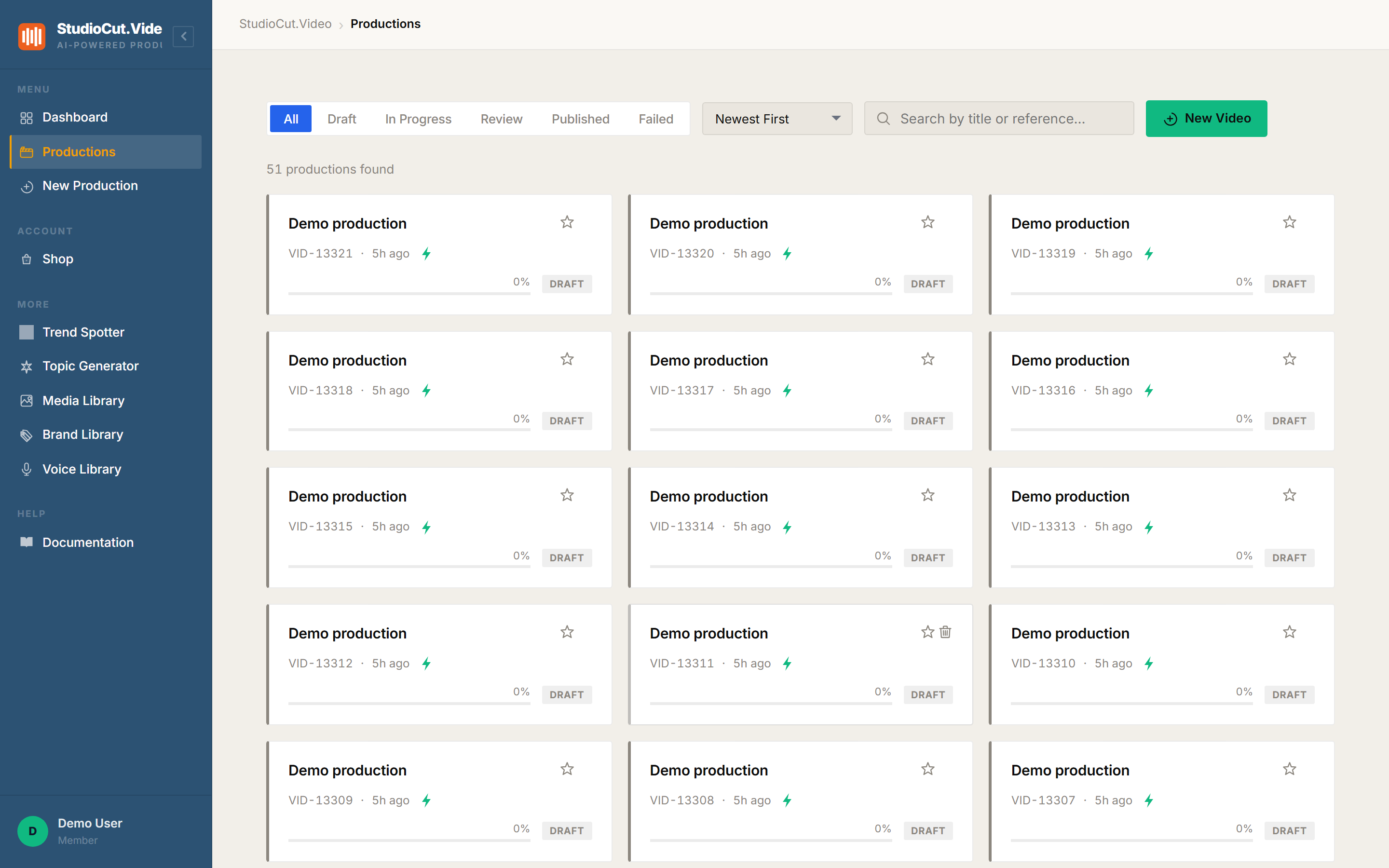Click the lightning bolt icon on VID-13320
Viewport: 1389px width, 868px height.
coord(788,254)
